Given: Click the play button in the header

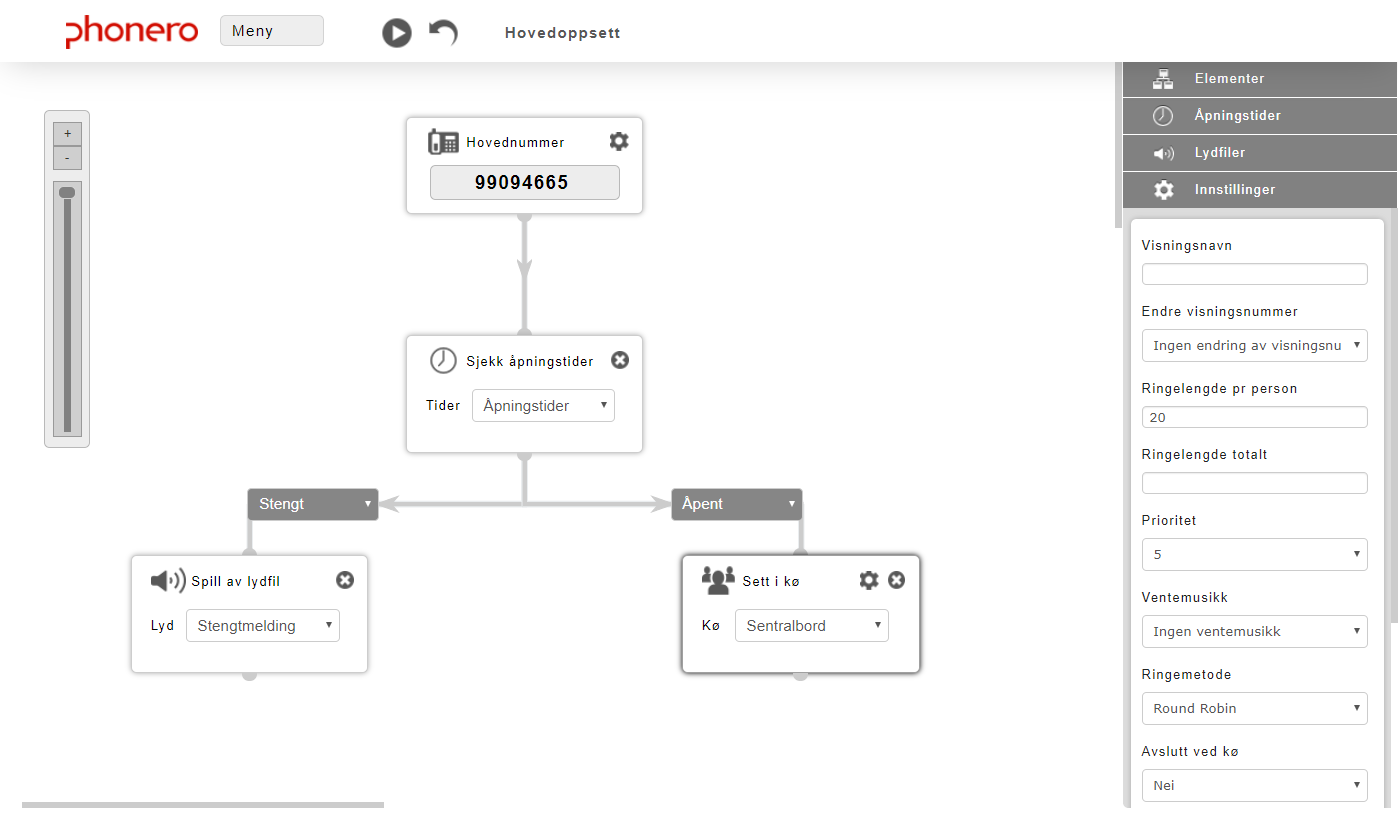Looking at the screenshot, I should click(x=397, y=33).
